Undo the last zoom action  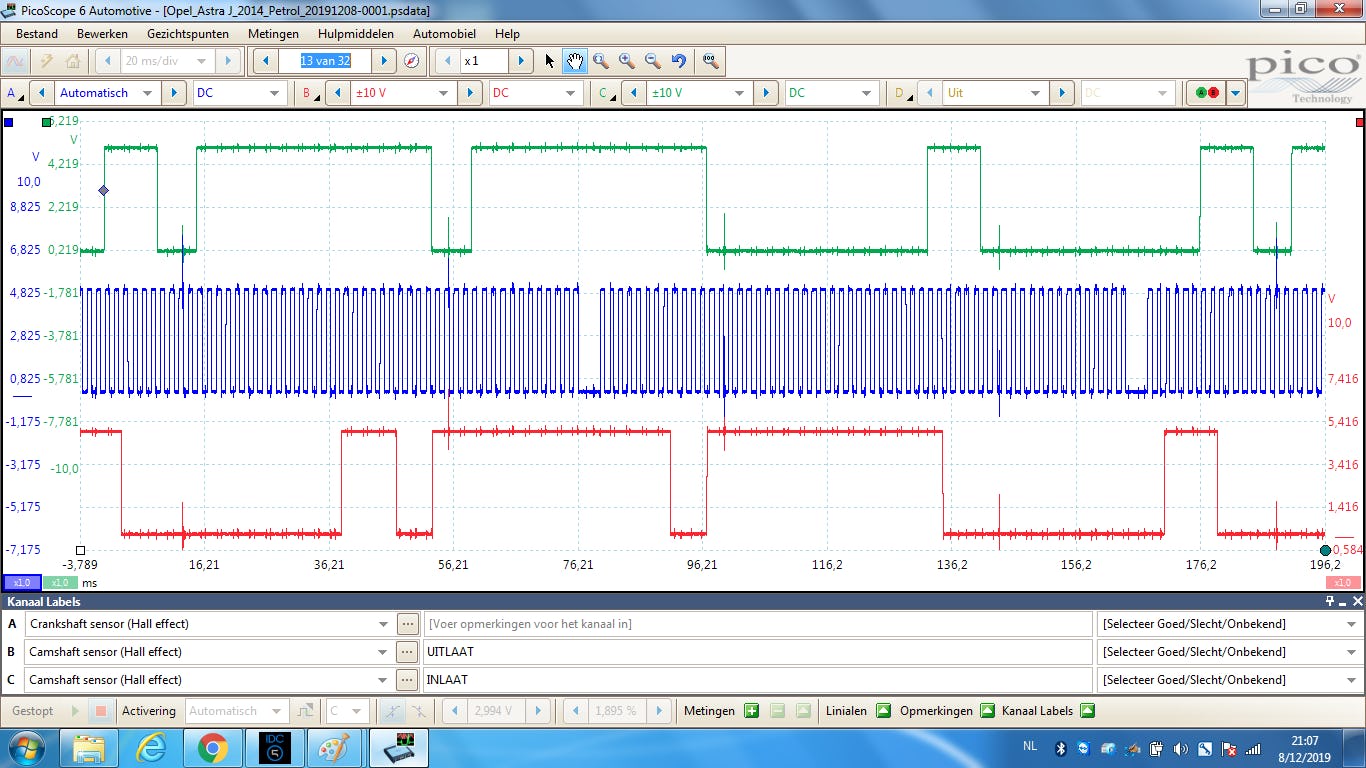point(679,61)
